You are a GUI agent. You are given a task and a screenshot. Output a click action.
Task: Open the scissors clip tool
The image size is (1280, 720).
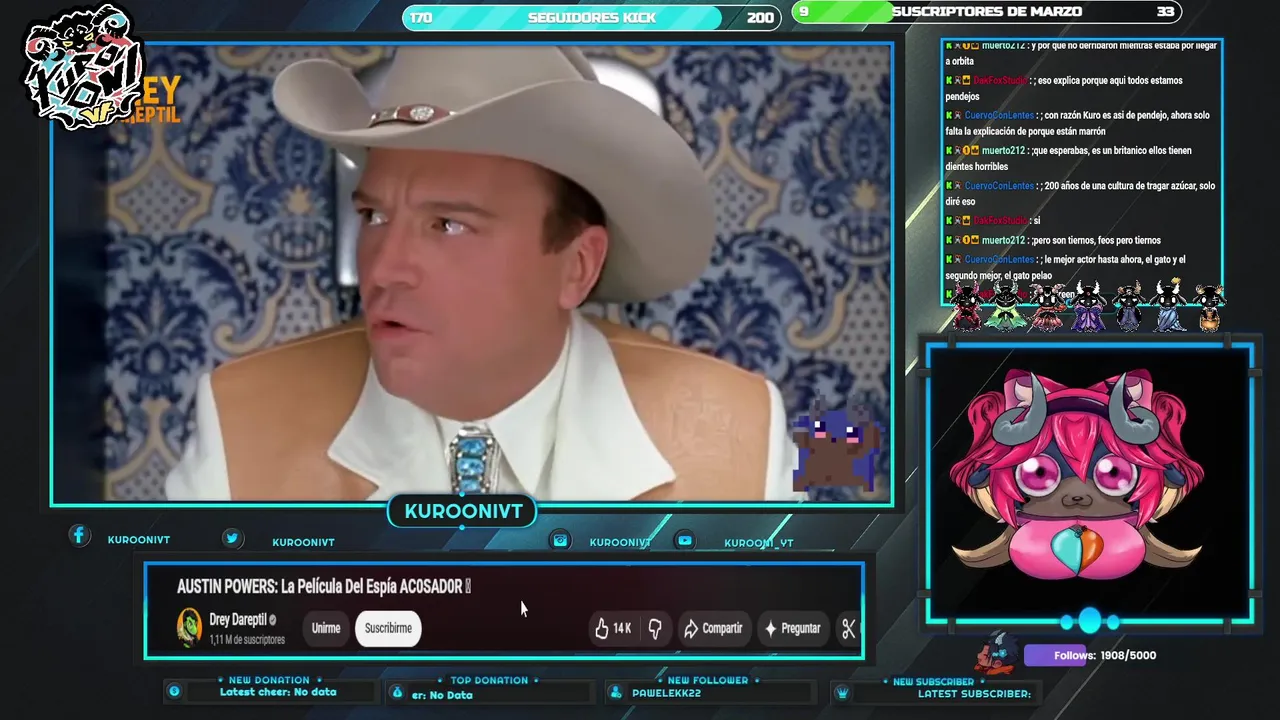(848, 628)
